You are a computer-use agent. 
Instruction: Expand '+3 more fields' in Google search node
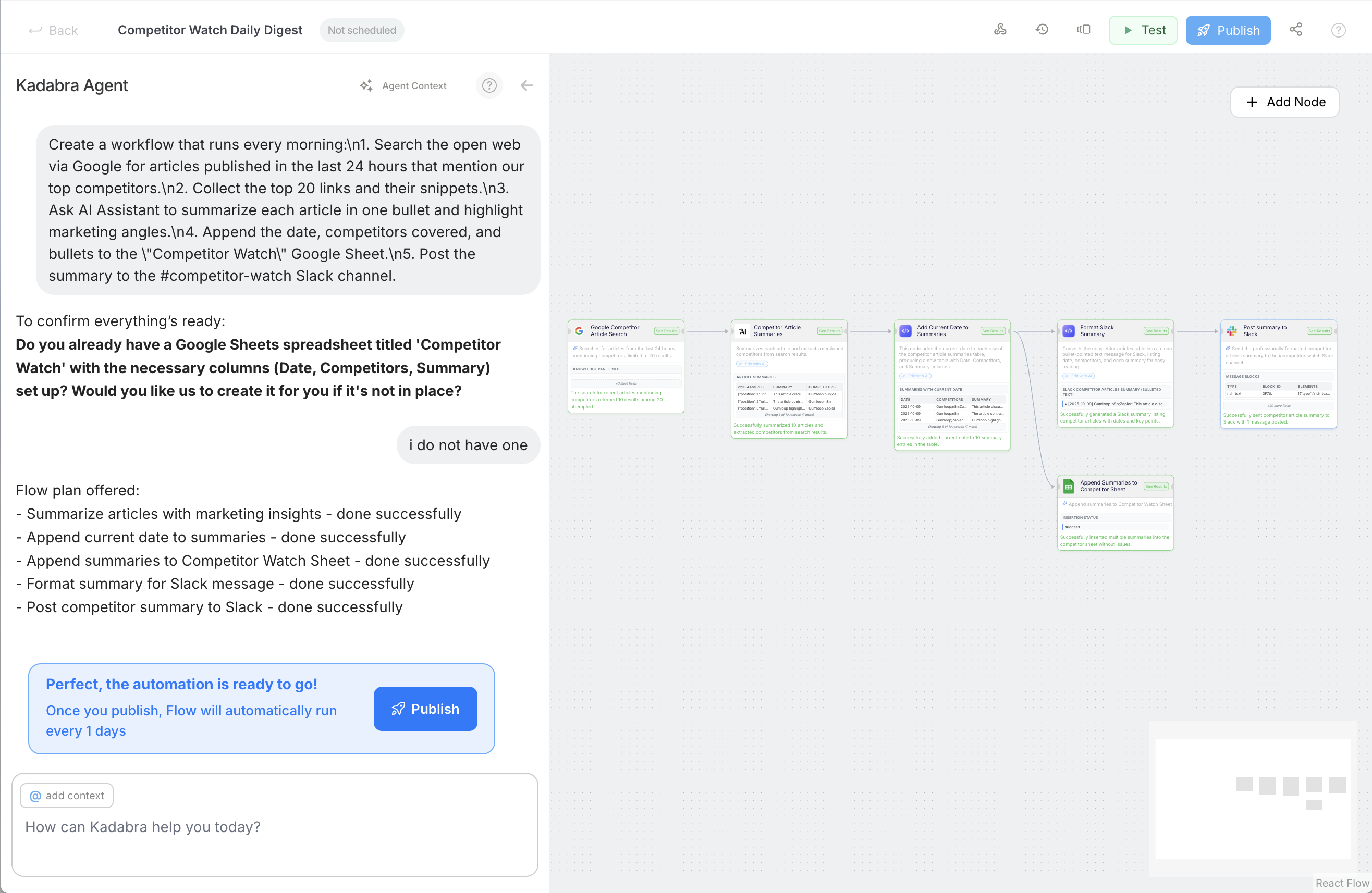pos(626,383)
